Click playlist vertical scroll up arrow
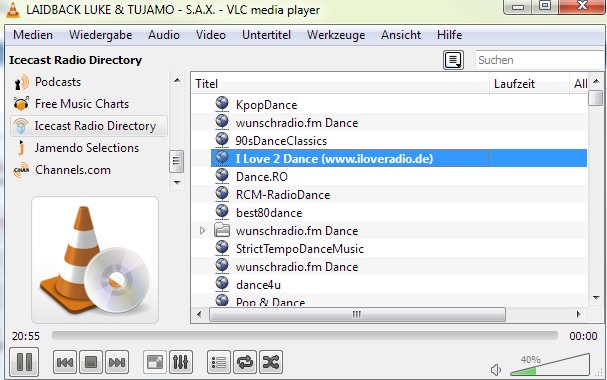Image resolution: width=607 pixels, height=380 pixels. click(596, 81)
